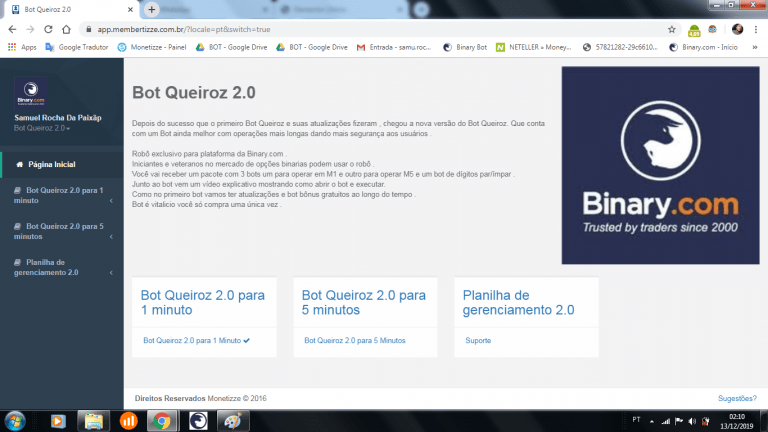
Task: Open the Apps bookmarks shortcut
Action: (22, 47)
